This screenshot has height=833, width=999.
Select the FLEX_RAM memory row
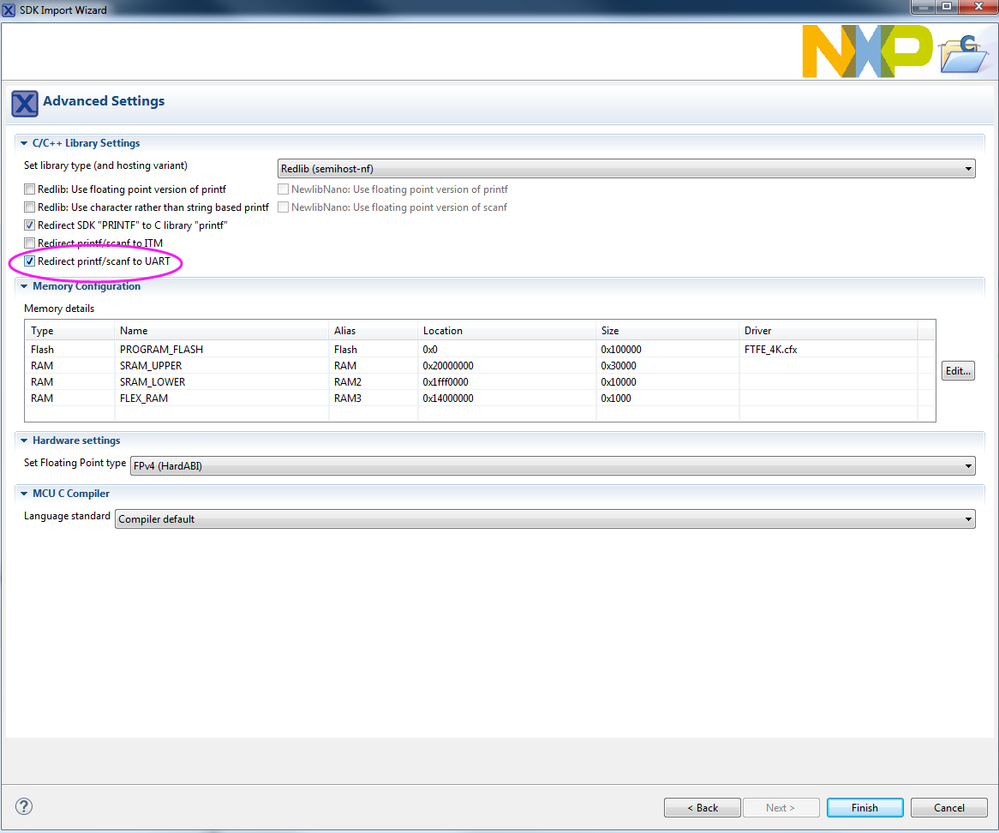(x=480, y=398)
